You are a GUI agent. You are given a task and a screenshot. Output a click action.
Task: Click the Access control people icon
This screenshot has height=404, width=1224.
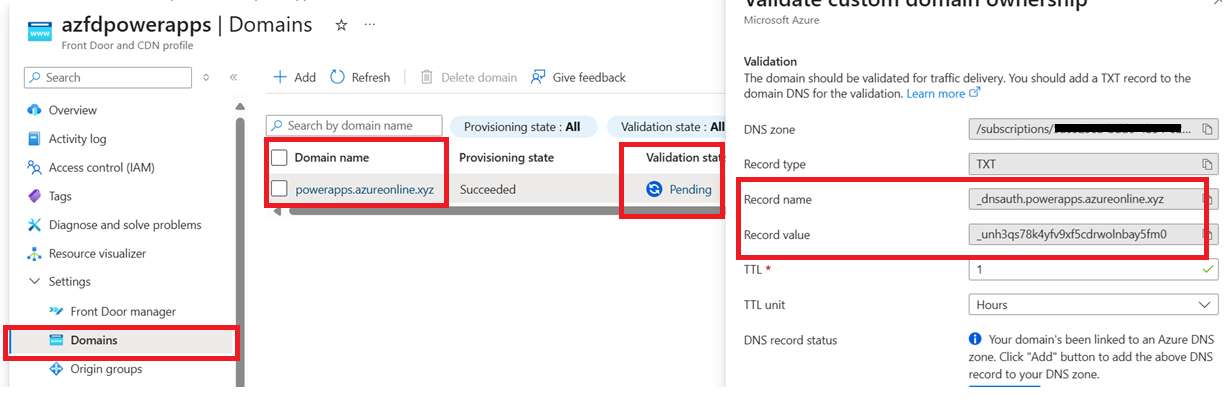pyautogui.click(x=34, y=167)
